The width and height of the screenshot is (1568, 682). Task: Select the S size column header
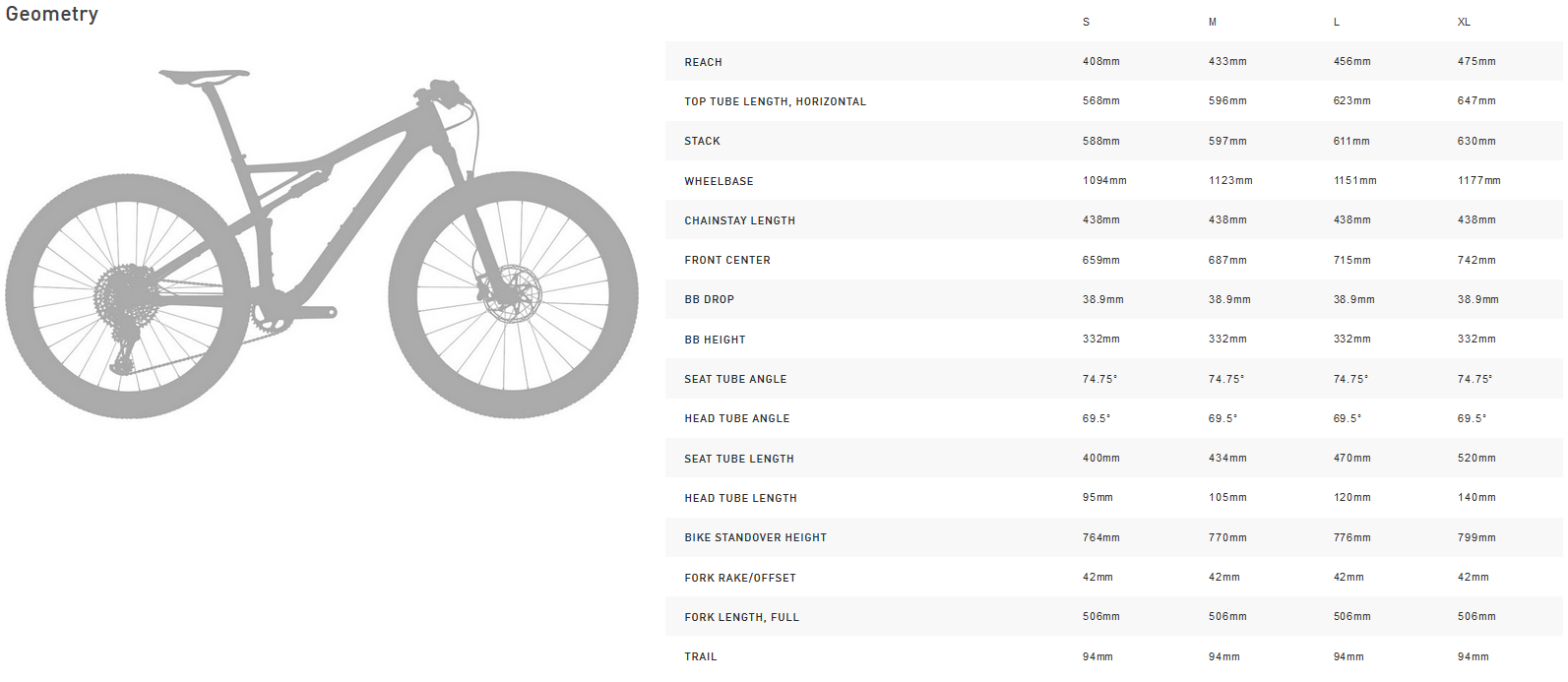click(1087, 22)
